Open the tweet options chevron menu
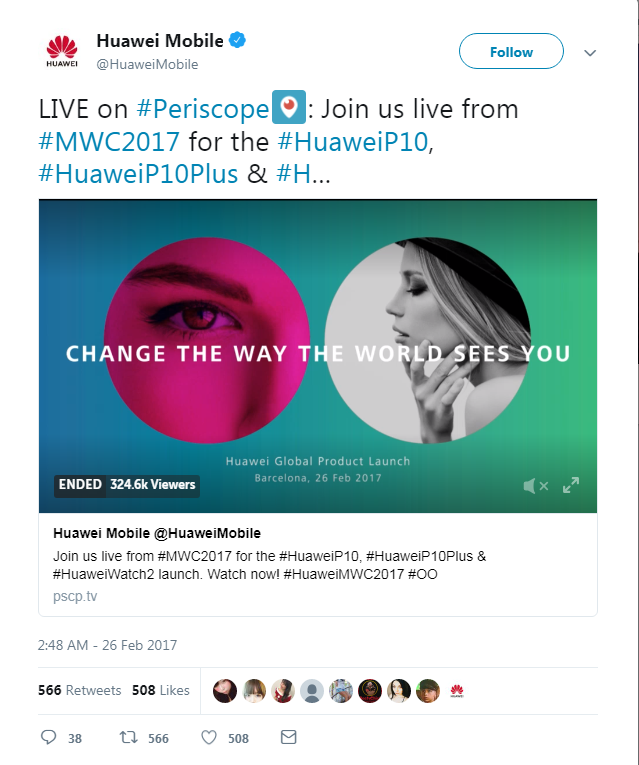This screenshot has width=639, height=765. coord(590,53)
